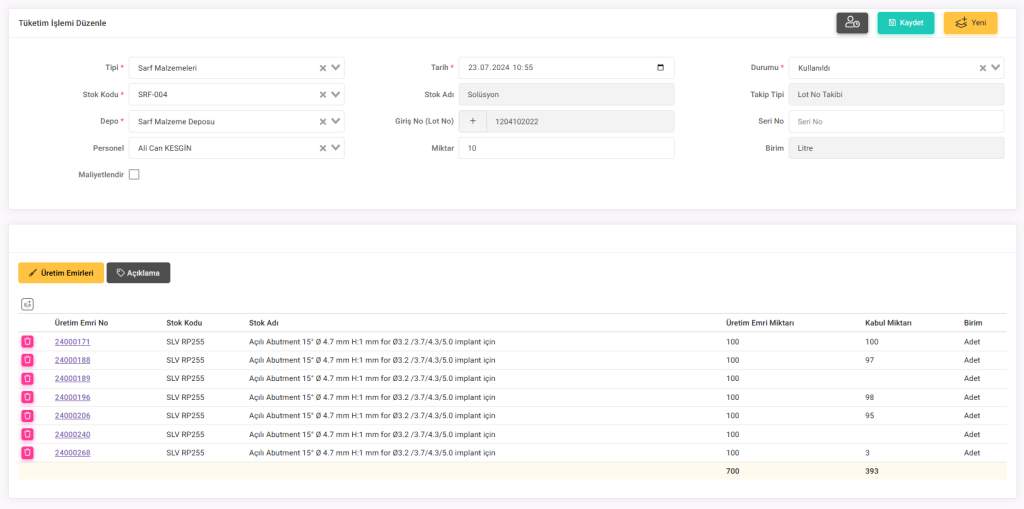Click trash icon for order 24000189
The height and width of the screenshot is (509, 1024).
coord(27,379)
